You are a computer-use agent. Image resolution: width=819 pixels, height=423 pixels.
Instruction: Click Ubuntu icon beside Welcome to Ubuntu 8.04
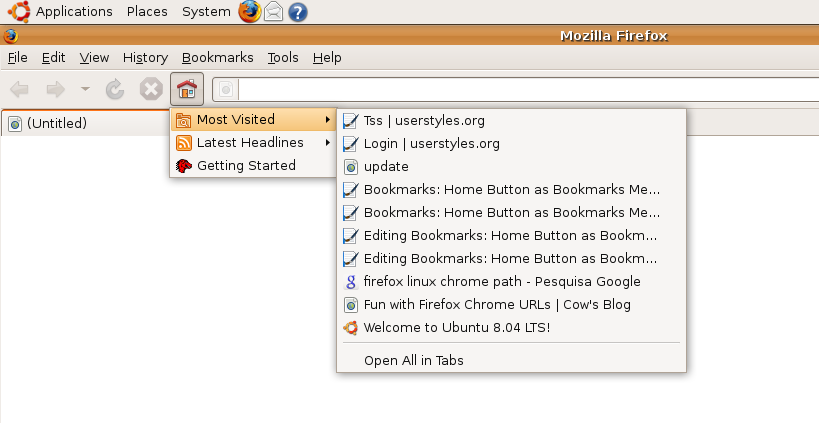tap(350, 327)
